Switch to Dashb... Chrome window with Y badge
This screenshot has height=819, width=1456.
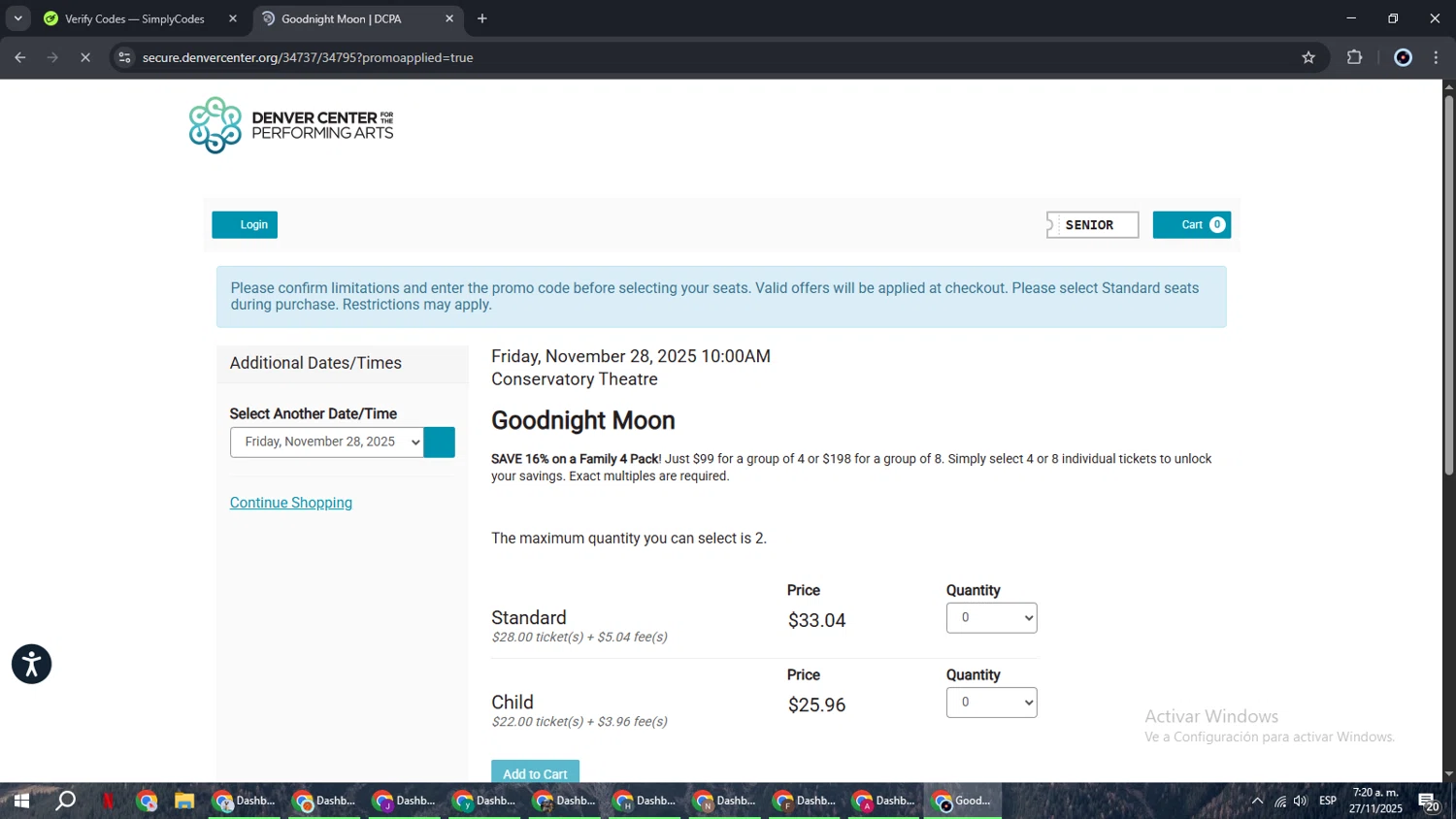[x=484, y=802]
